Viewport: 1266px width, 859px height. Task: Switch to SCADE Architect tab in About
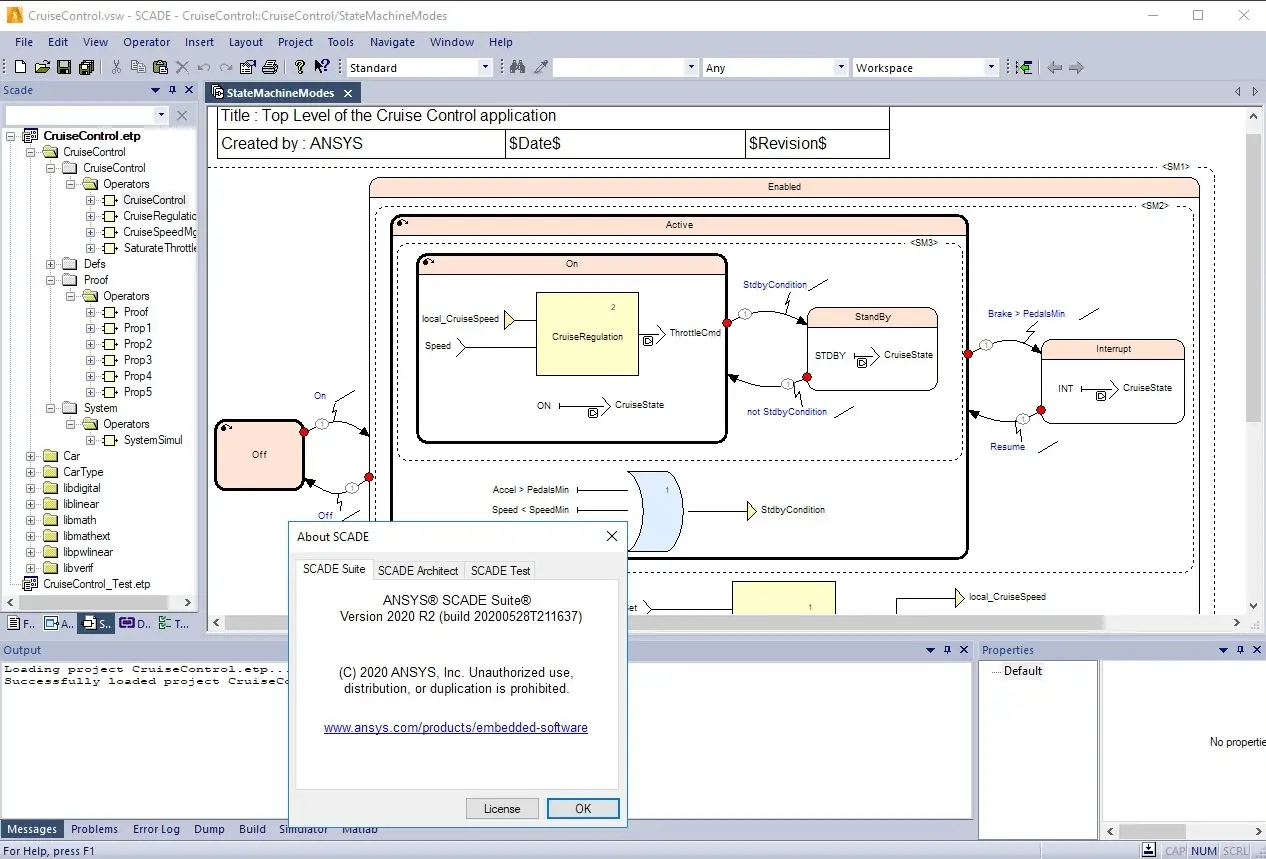pos(418,570)
